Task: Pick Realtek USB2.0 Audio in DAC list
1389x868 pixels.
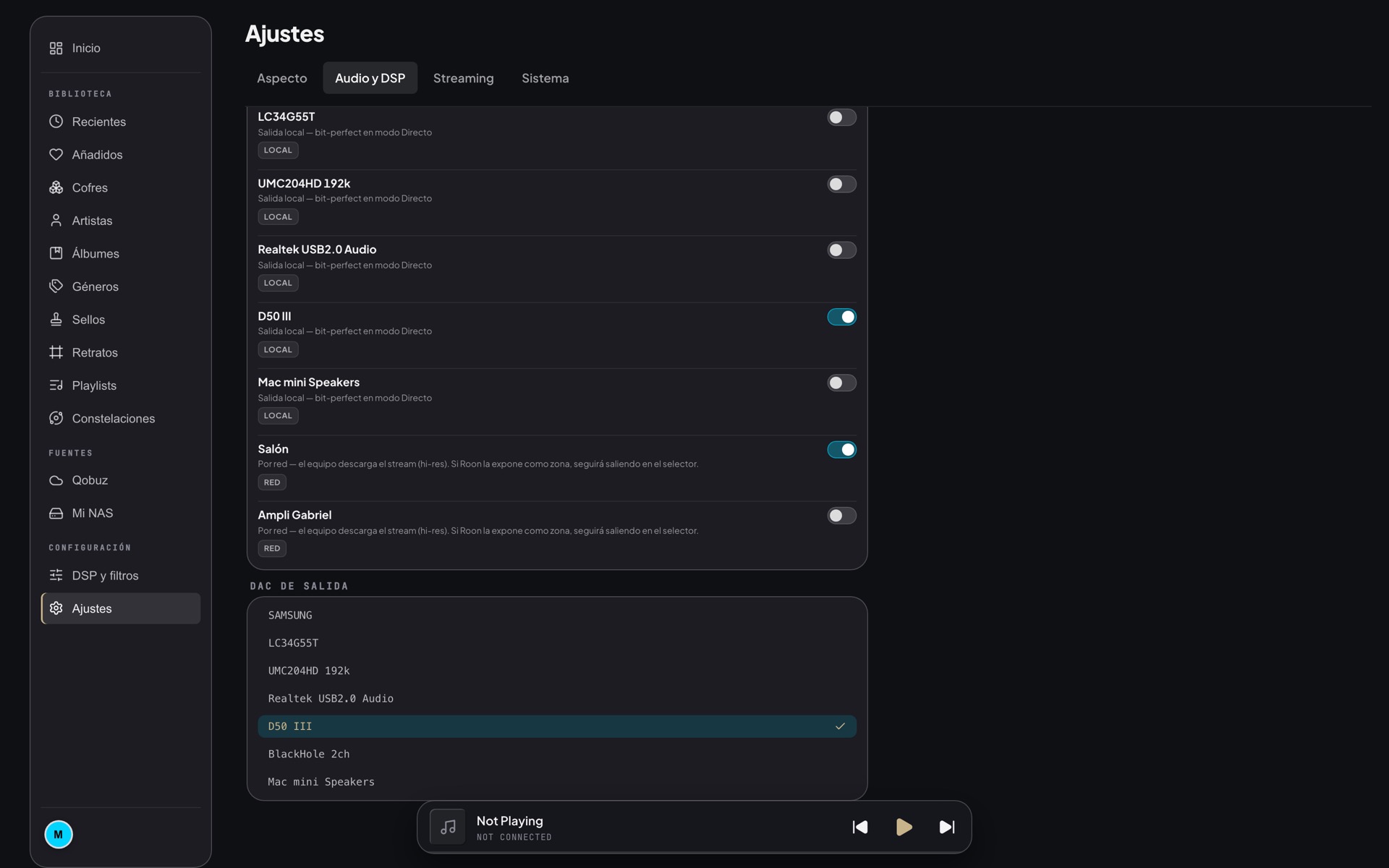Action: [x=557, y=698]
